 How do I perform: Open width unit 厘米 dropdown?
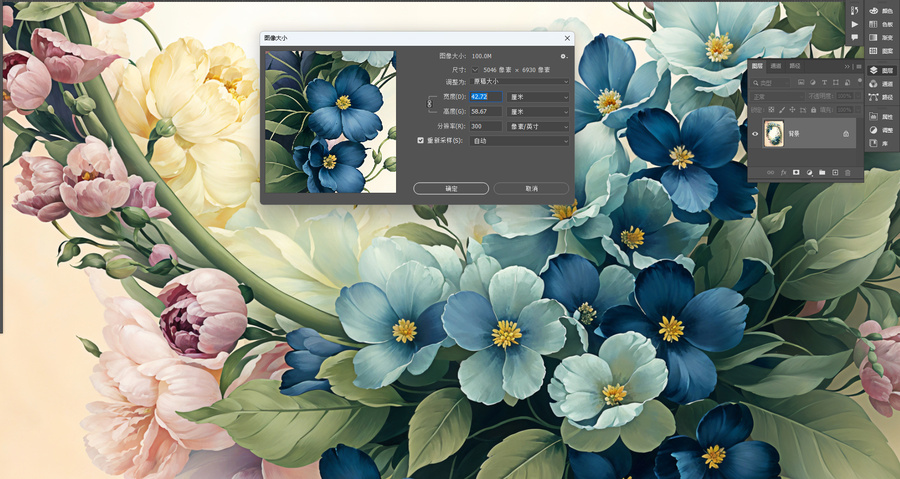[x=538, y=97]
